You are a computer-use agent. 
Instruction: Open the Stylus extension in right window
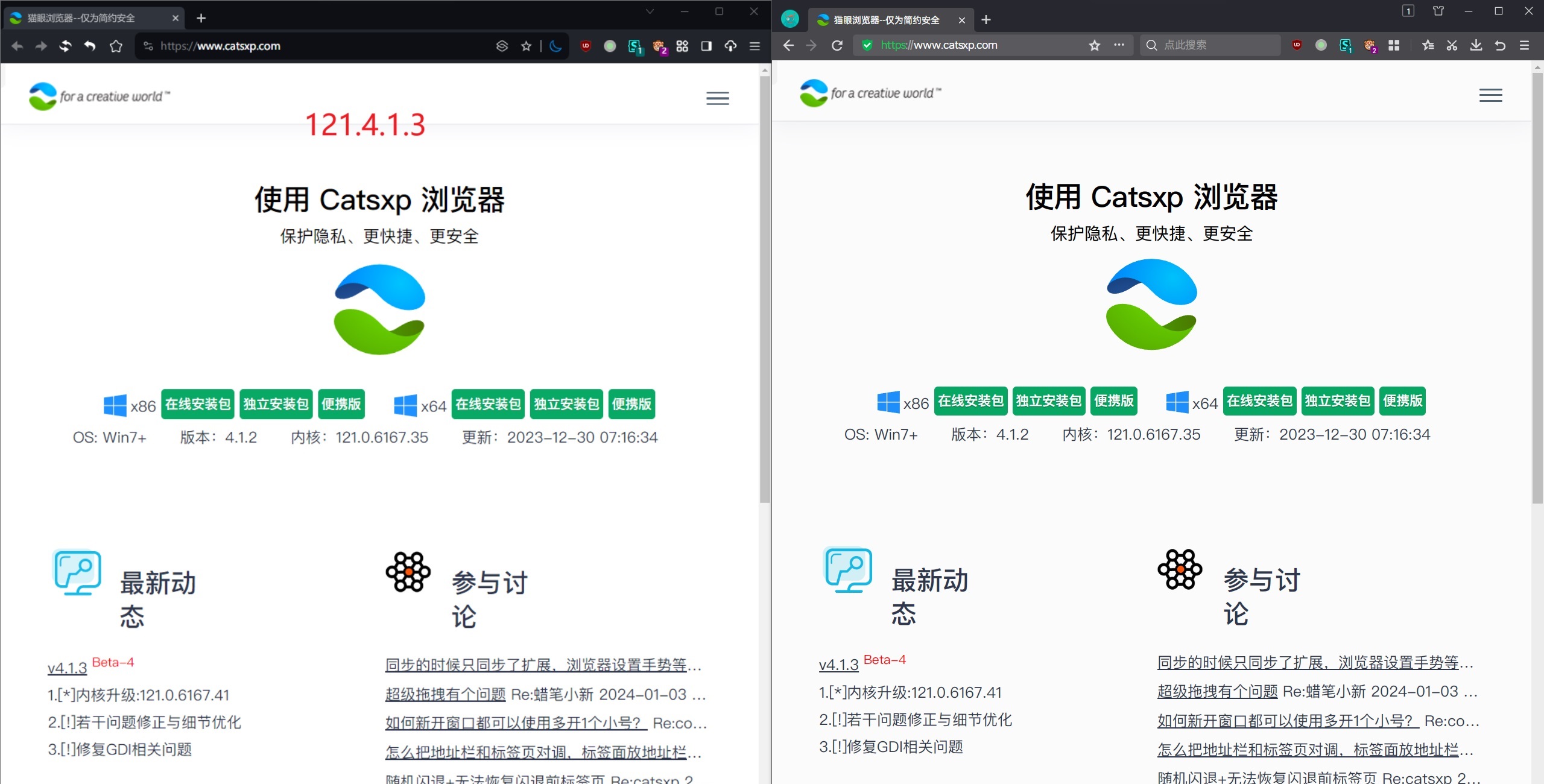point(1346,46)
